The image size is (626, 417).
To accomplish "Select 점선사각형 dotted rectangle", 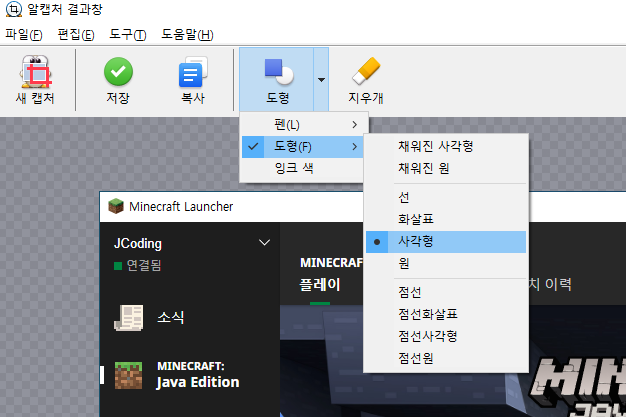I will (x=446, y=336).
